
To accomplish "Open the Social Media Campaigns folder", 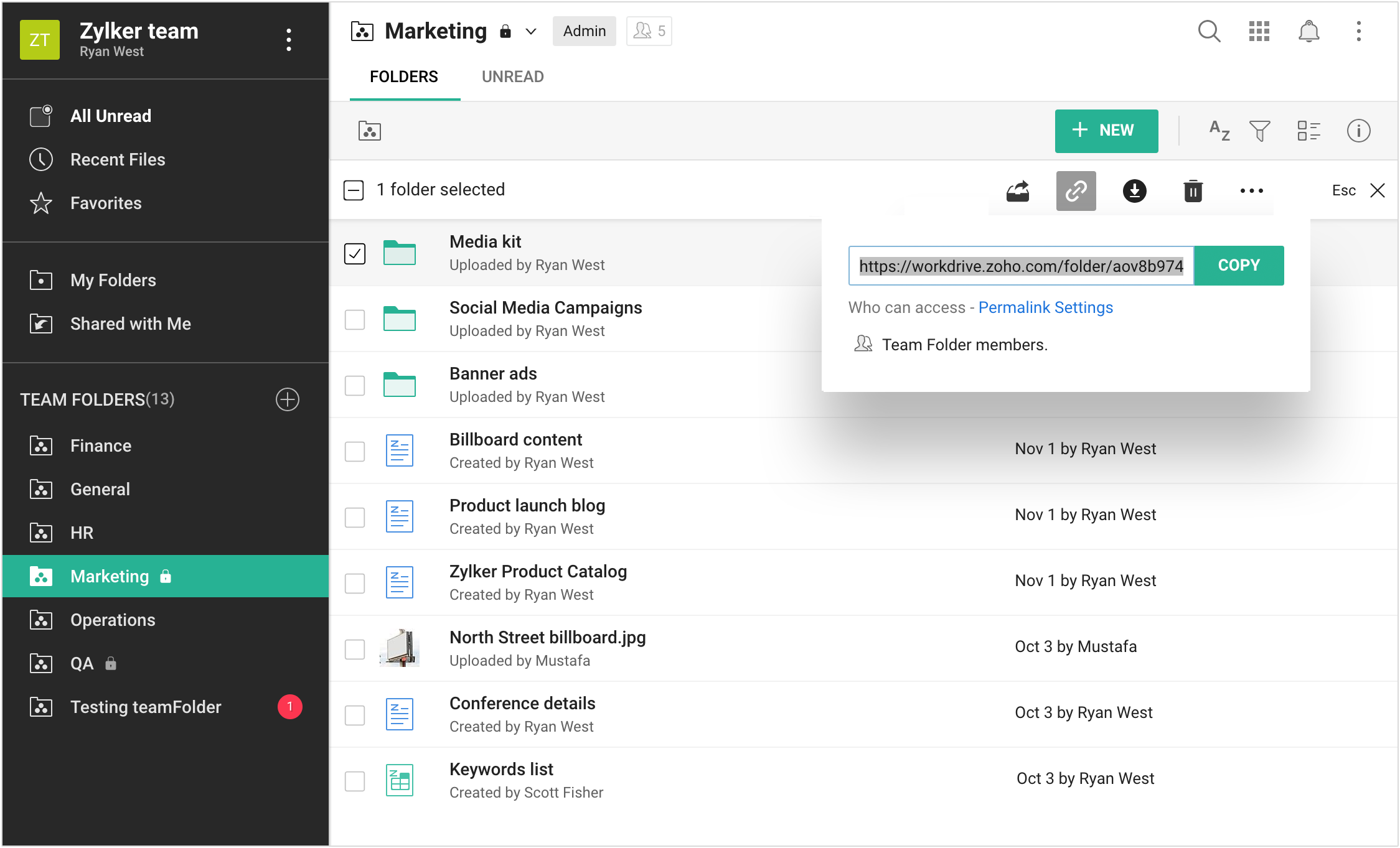I will [545, 307].
